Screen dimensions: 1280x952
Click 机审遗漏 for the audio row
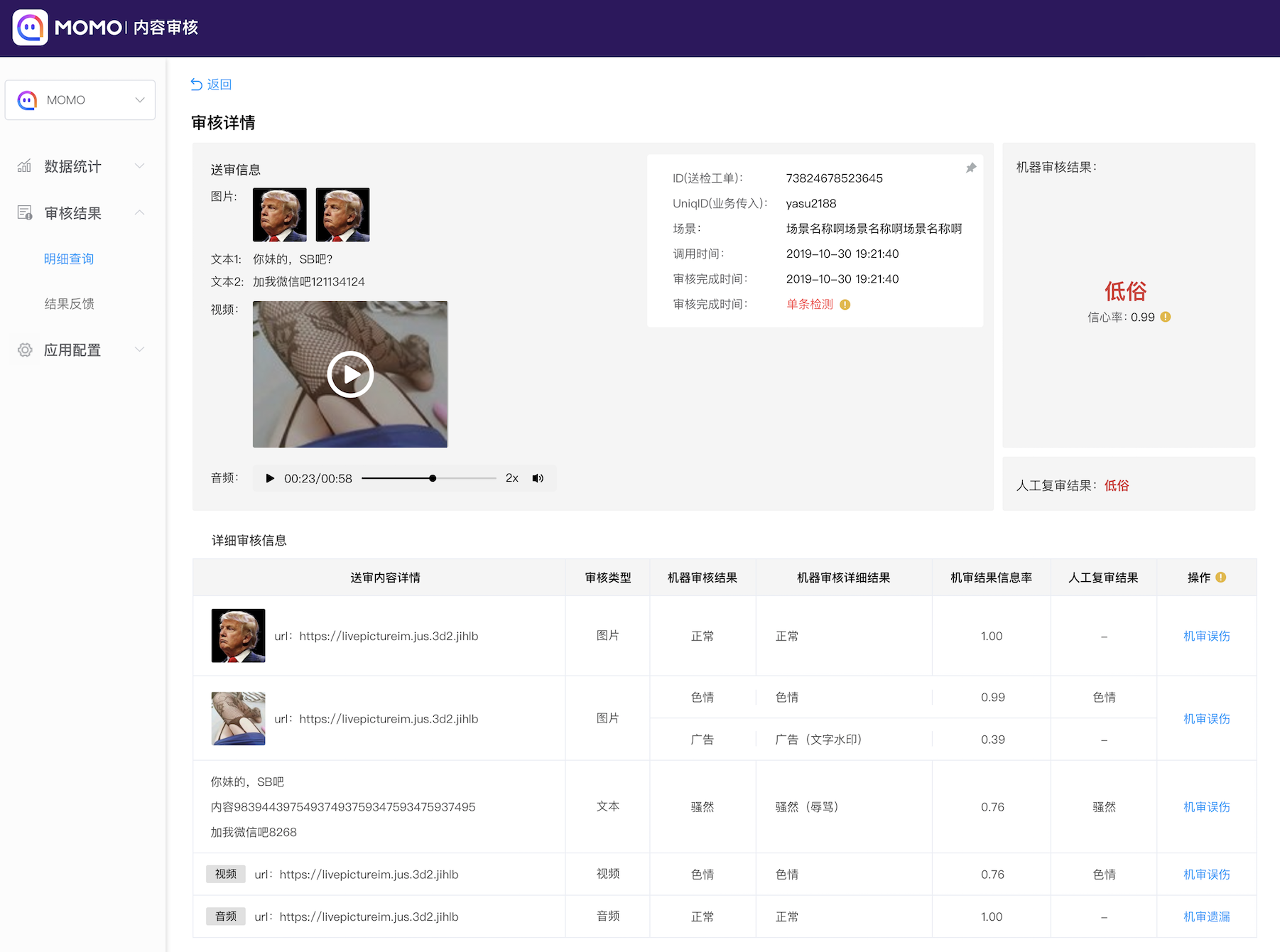(x=1207, y=916)
